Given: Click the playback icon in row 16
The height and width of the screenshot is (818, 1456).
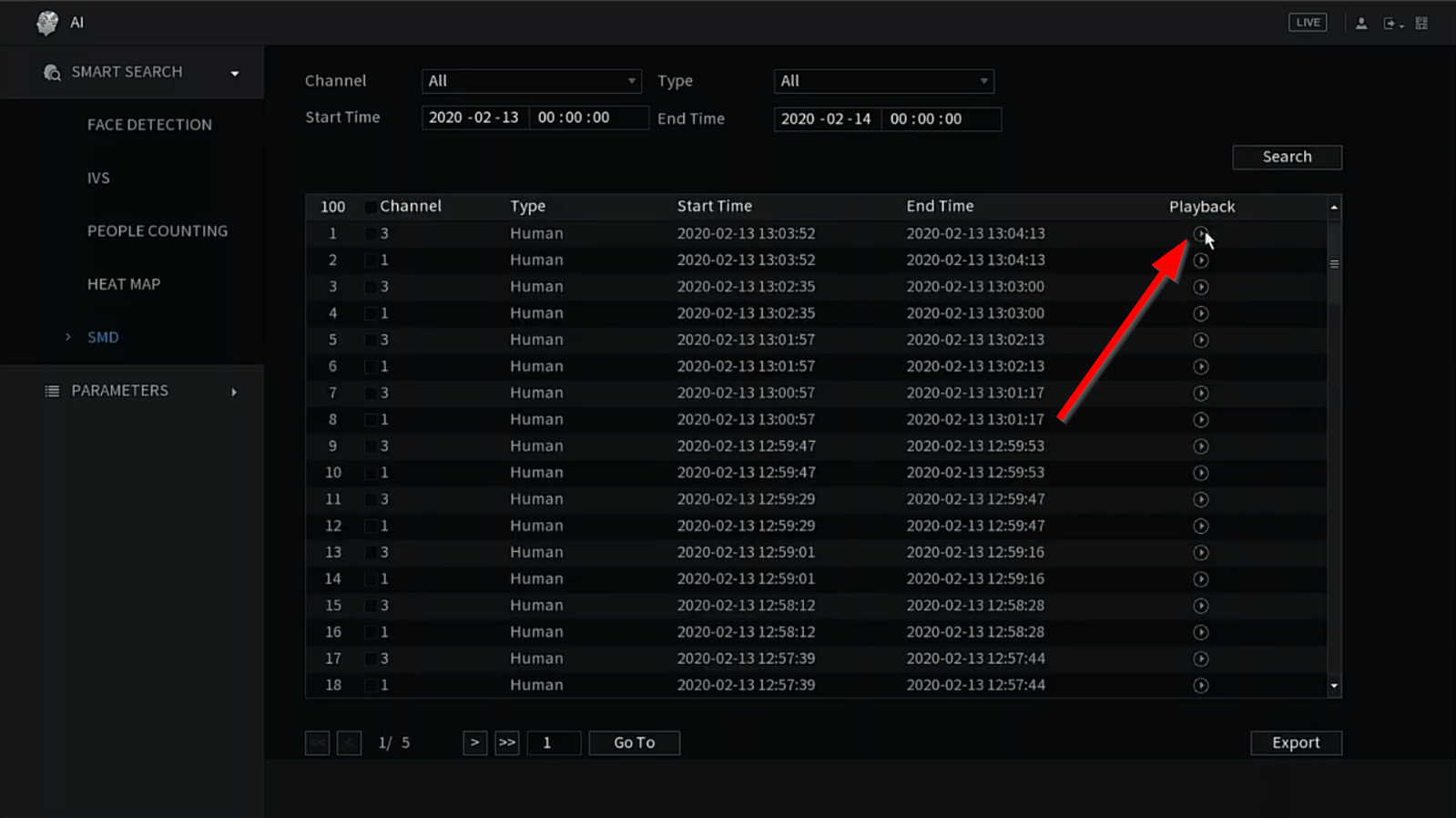Looking at the screenshot, I should 1201,632.
